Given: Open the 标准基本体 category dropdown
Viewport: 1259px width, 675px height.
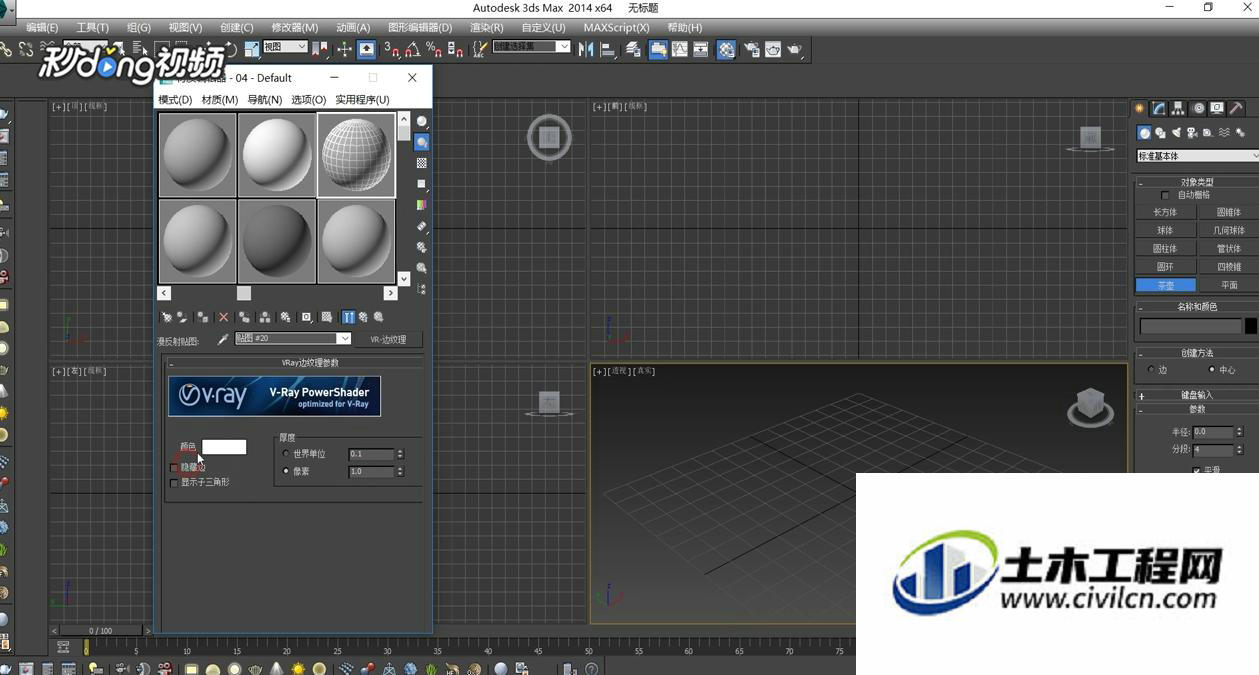Looking at the screenshot, I should click(1197, 156).
